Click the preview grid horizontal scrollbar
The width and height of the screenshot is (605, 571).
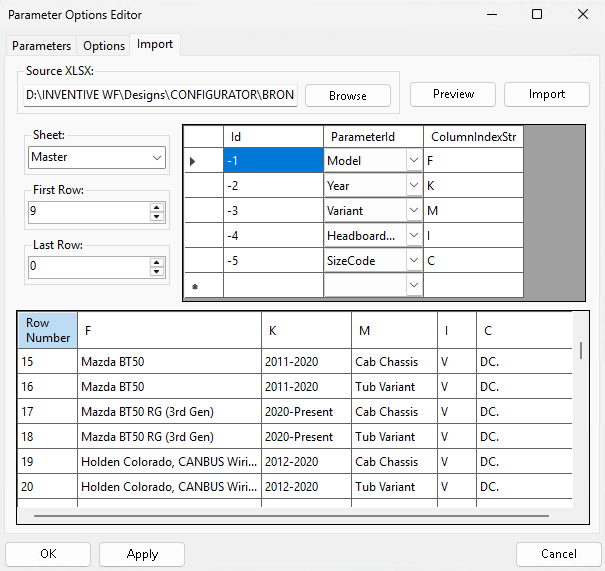point(291,515)
